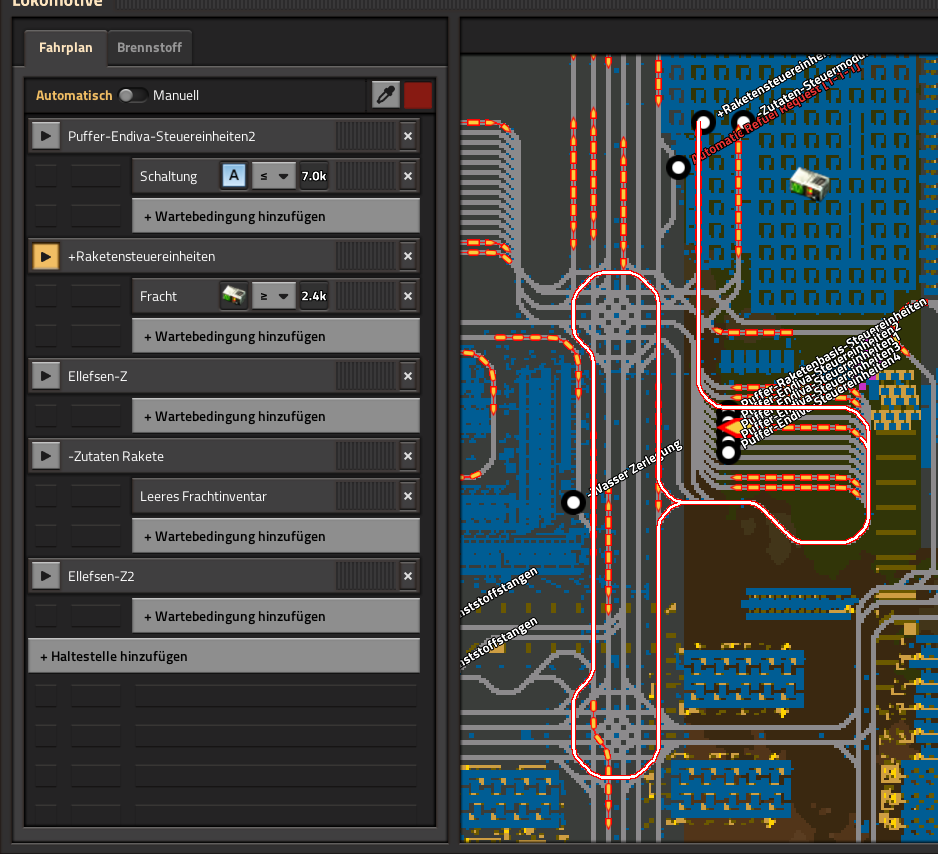Add a wait condition under Ellefsen-Z
Screen dimensions: 938x854
coord(276,416)
